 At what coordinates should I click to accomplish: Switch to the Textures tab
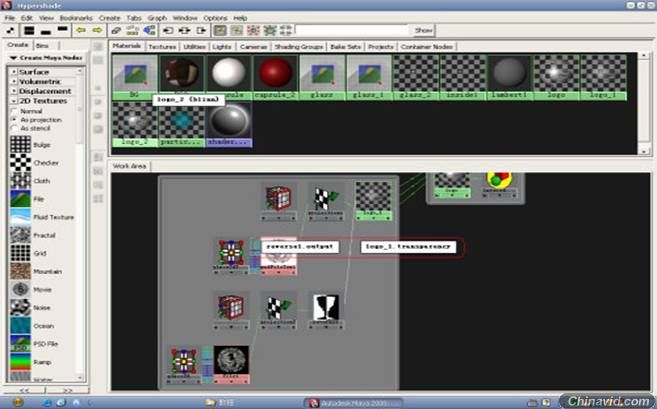click(162, 47)
